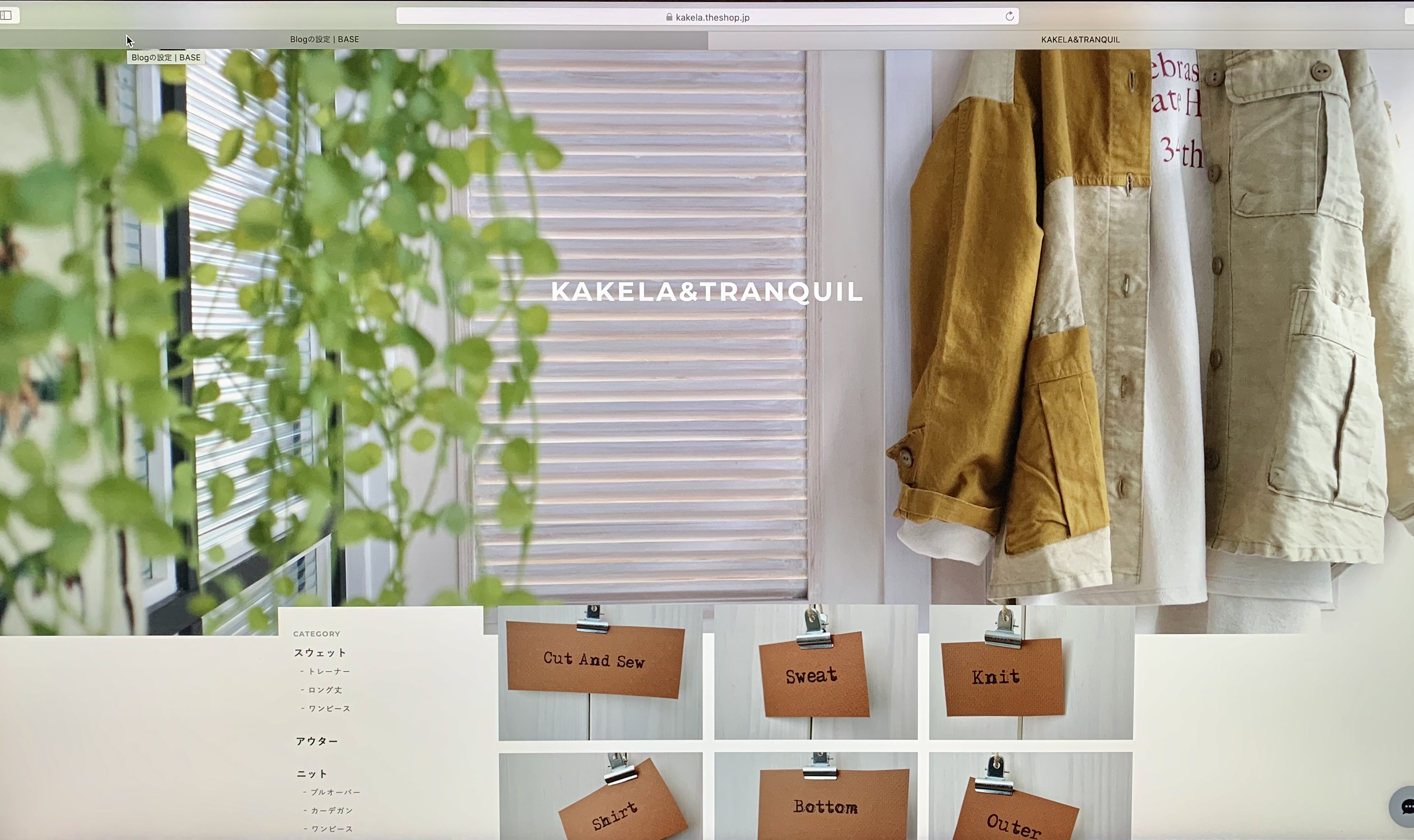Reload the page with the refresh icon

[1009, 17]
